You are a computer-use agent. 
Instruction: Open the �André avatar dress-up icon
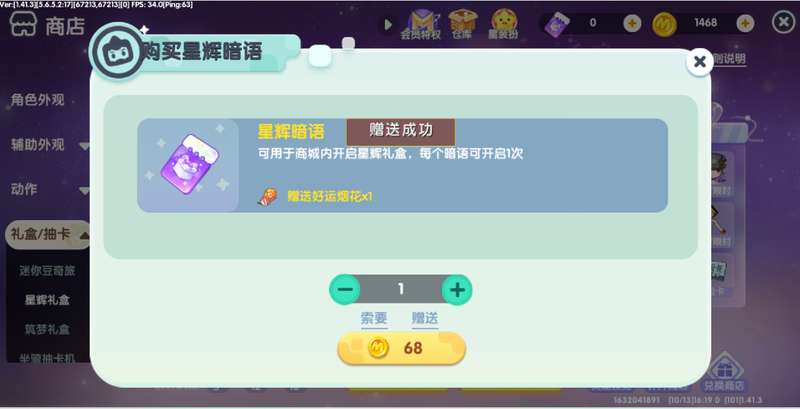504,24
